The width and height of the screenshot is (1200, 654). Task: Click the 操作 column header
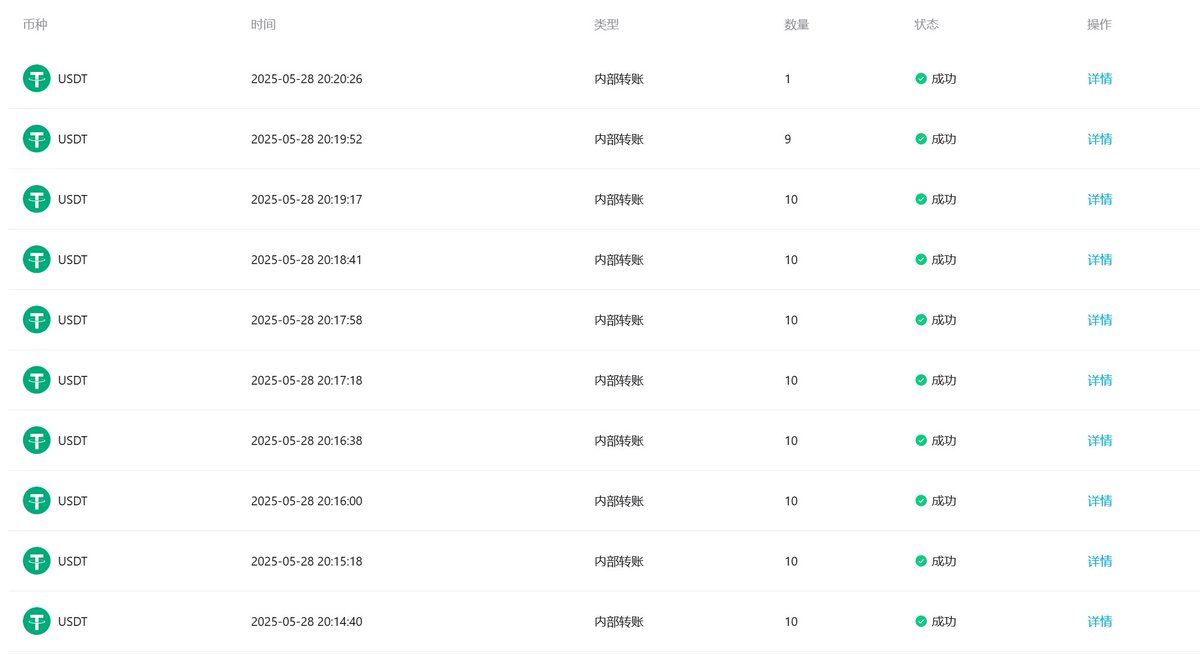click(x=1099, y=24)
